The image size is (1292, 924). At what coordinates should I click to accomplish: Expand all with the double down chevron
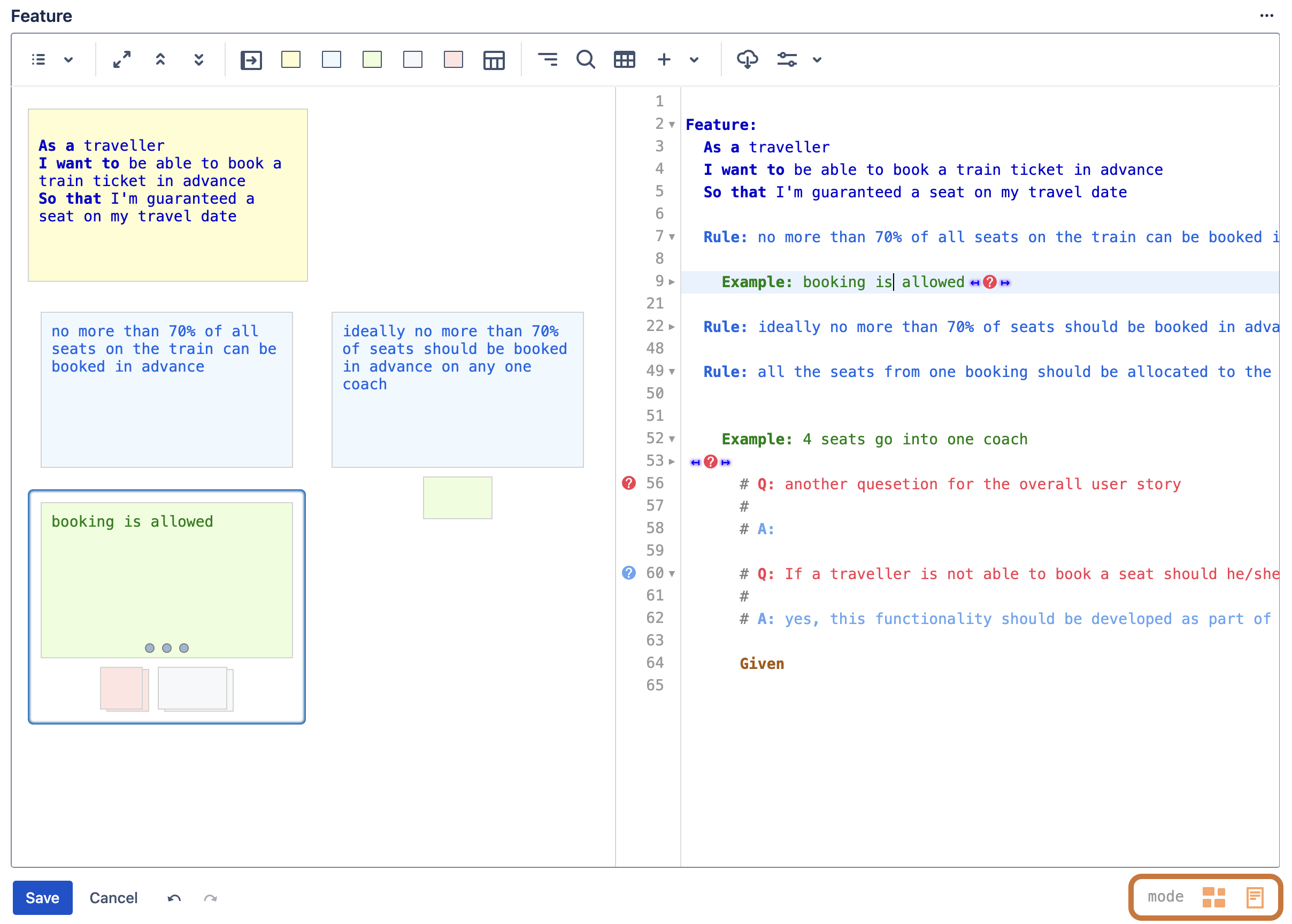[x=198, y=60]
